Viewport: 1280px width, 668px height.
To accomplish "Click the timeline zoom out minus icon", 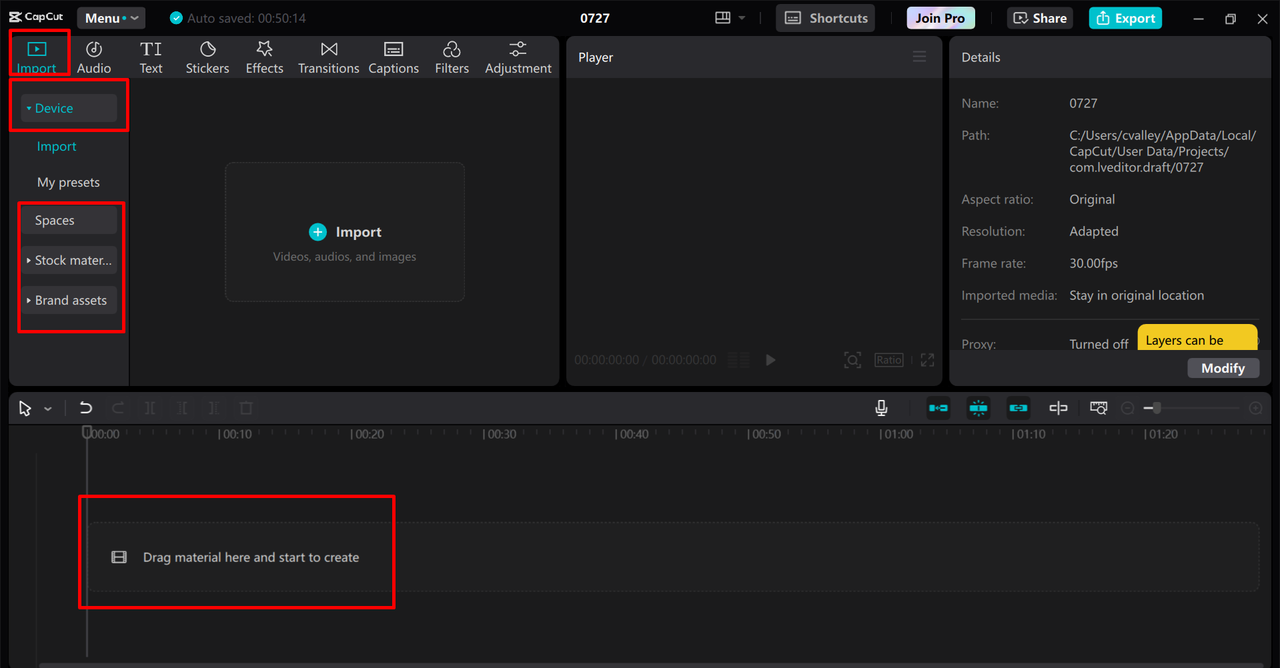I will pos(1128,408).
